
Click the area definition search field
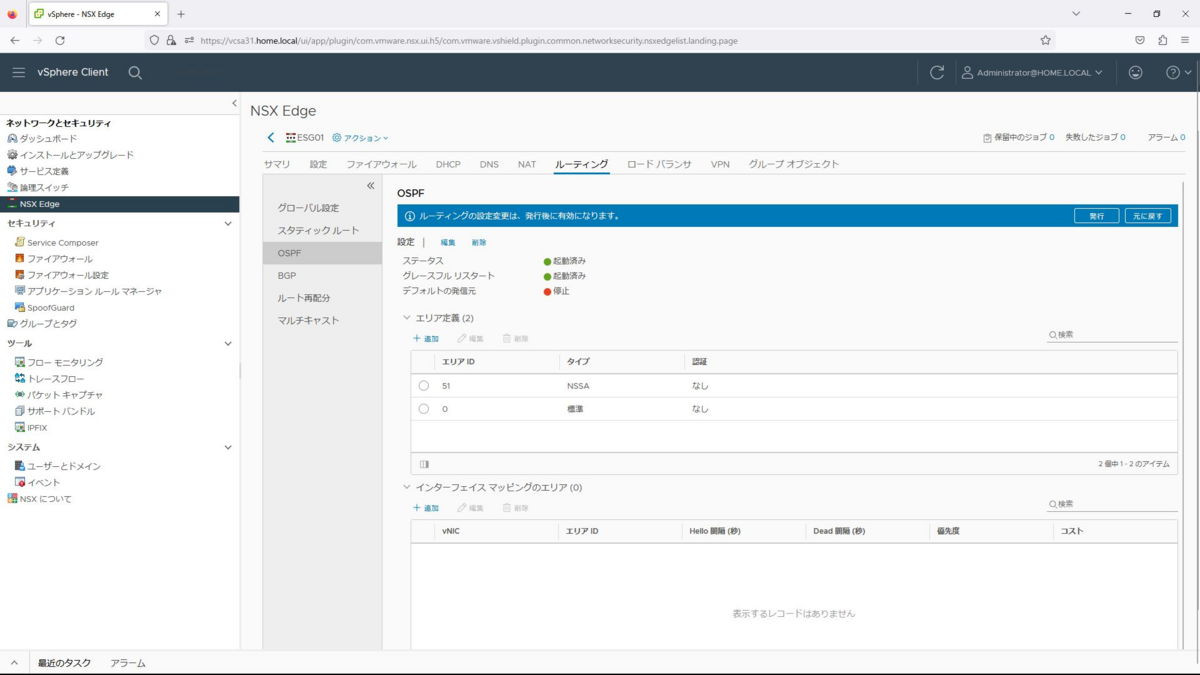tap(1112, 335)
